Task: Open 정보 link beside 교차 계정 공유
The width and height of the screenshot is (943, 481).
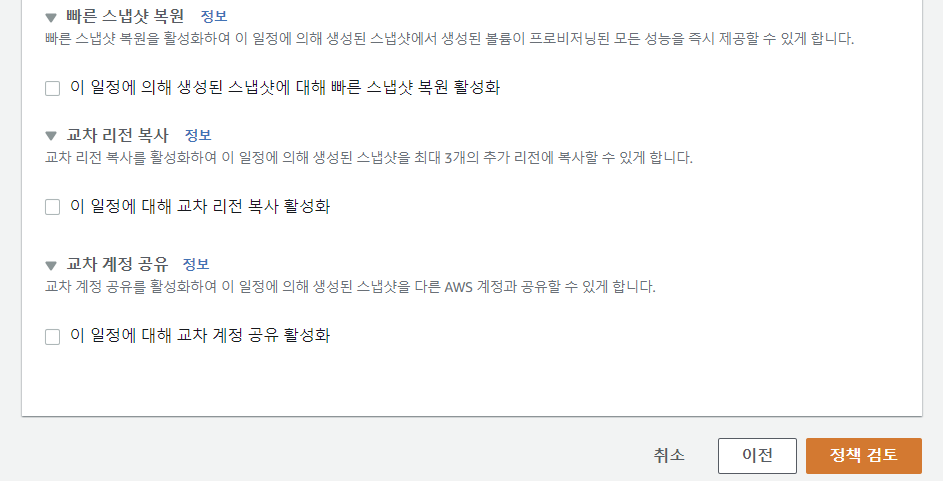Action: click(196, 264)
